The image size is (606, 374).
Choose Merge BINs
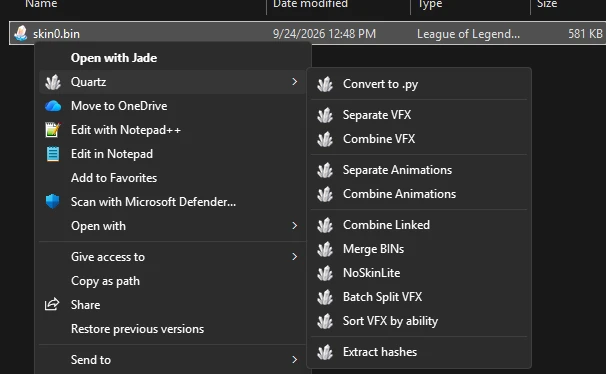(419, 249)
